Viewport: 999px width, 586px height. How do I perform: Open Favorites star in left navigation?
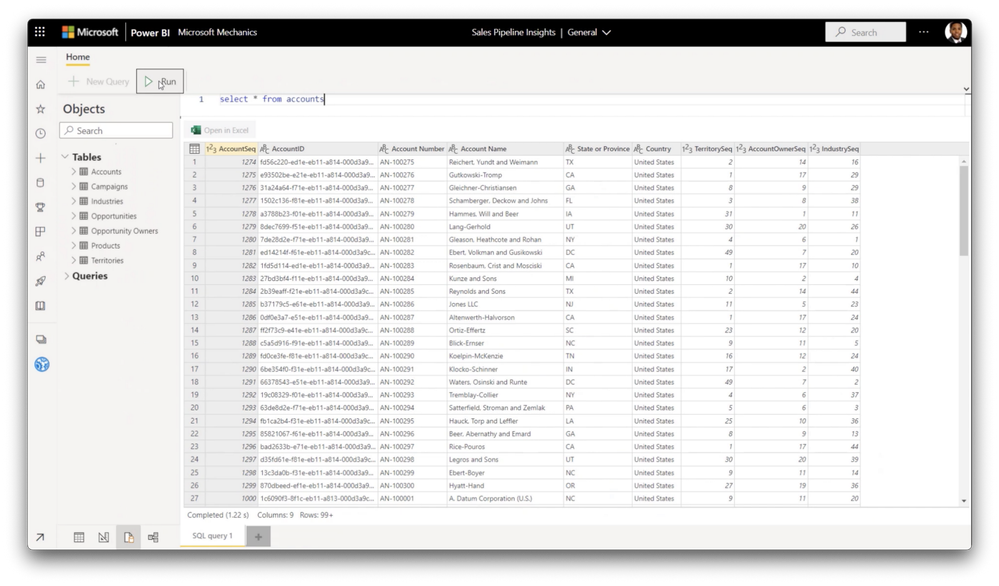click(41, 109)
